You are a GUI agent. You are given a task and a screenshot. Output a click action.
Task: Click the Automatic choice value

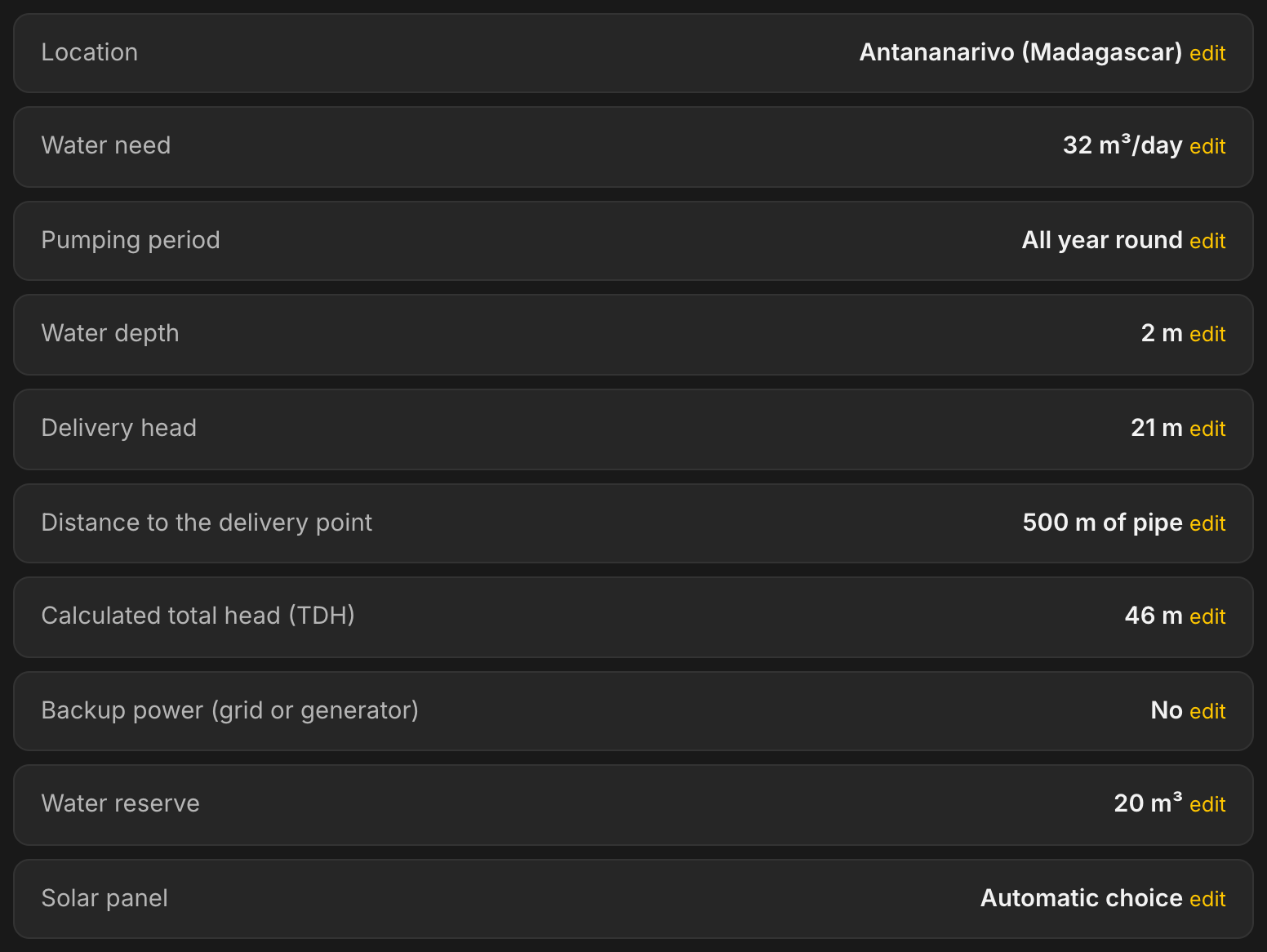coord(1082,898)
